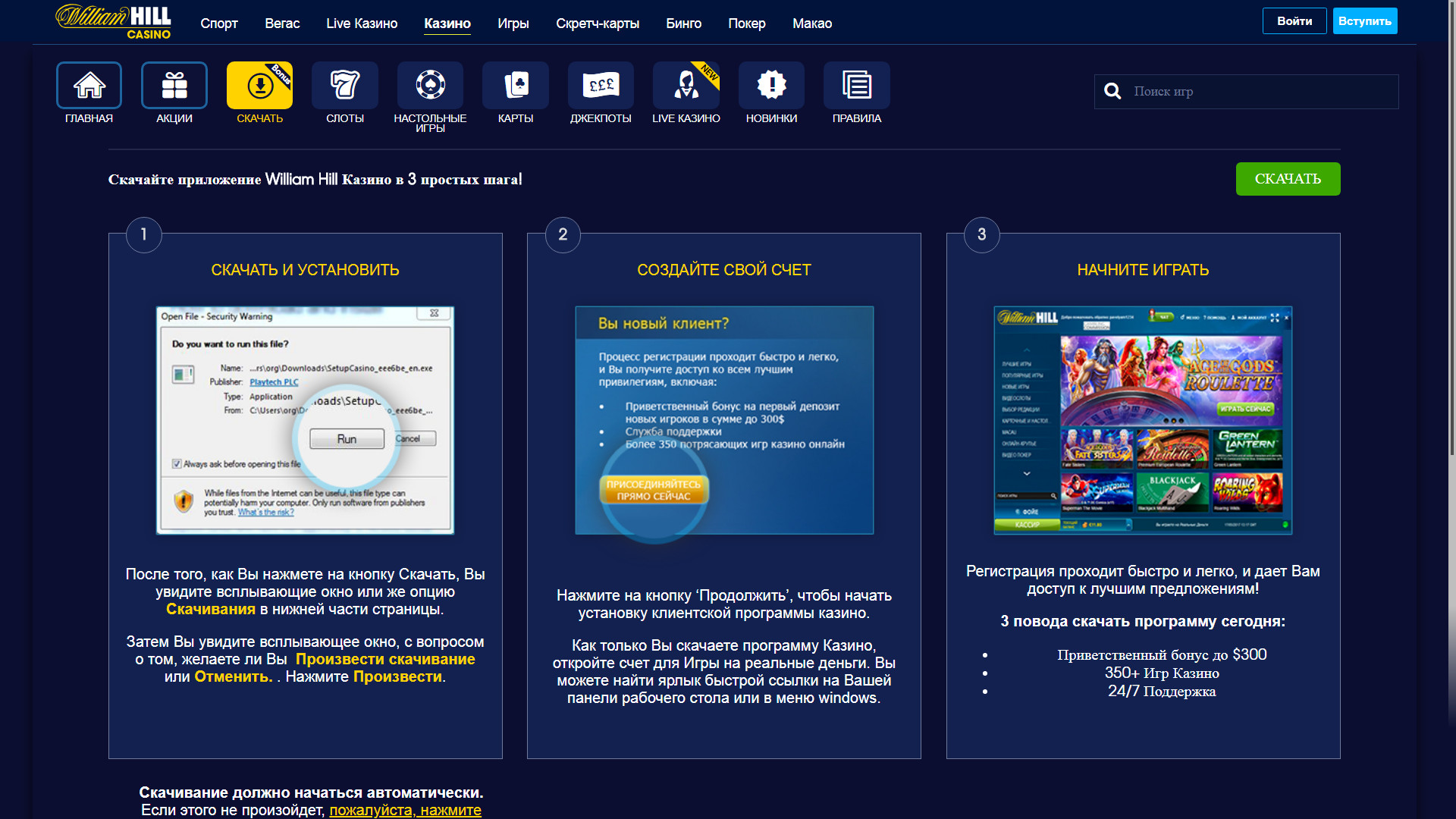Follow the 'пожалуйста, нажмите' link
The height and width of the screenshot is (819, 1456).
pyautogui.click(x=405, y=810)
